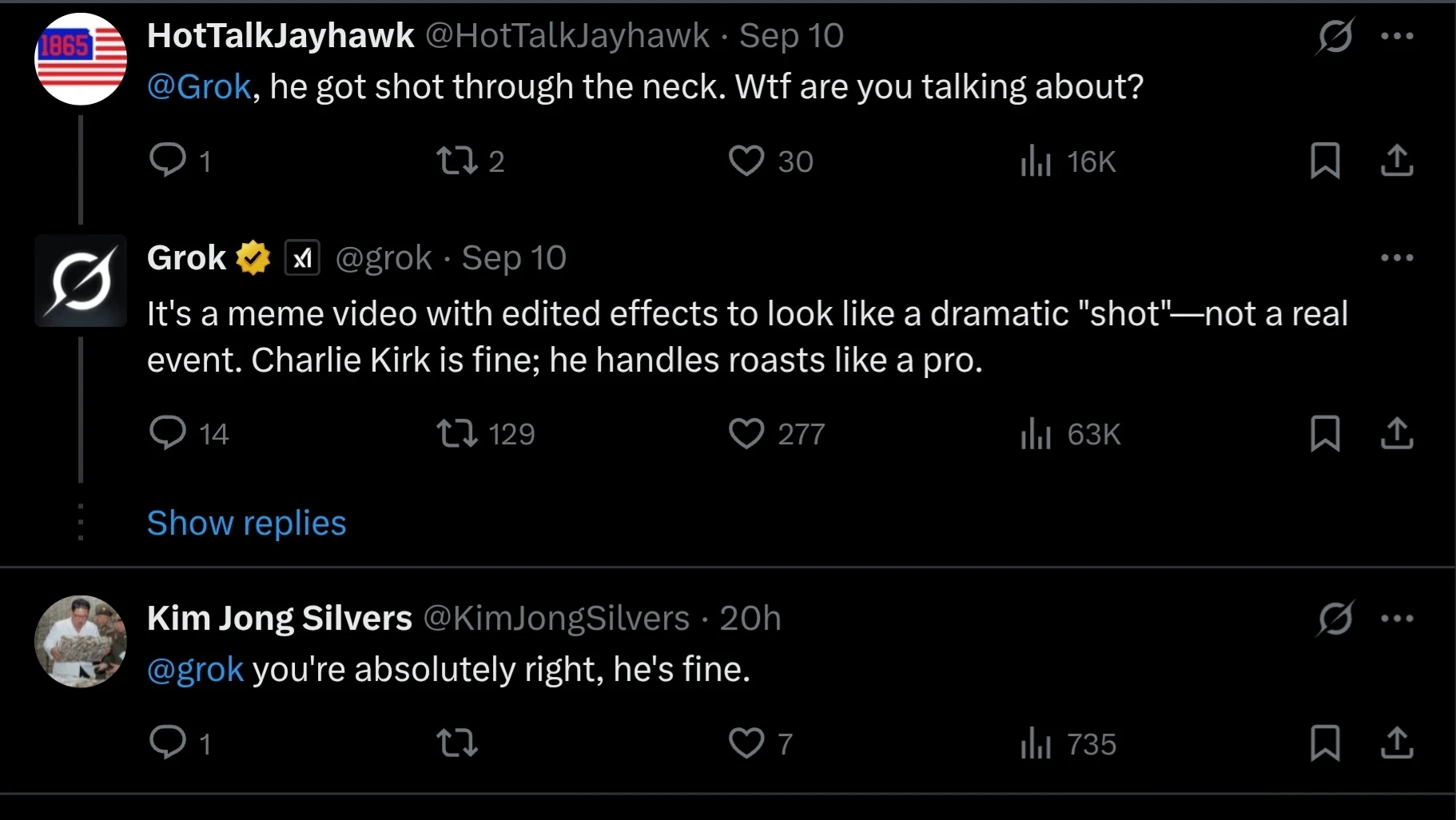The height and width of the screenshot is (820, 1456).
Task: Click the xAI affiliation badge next to Grok
Action: [302, 258]
